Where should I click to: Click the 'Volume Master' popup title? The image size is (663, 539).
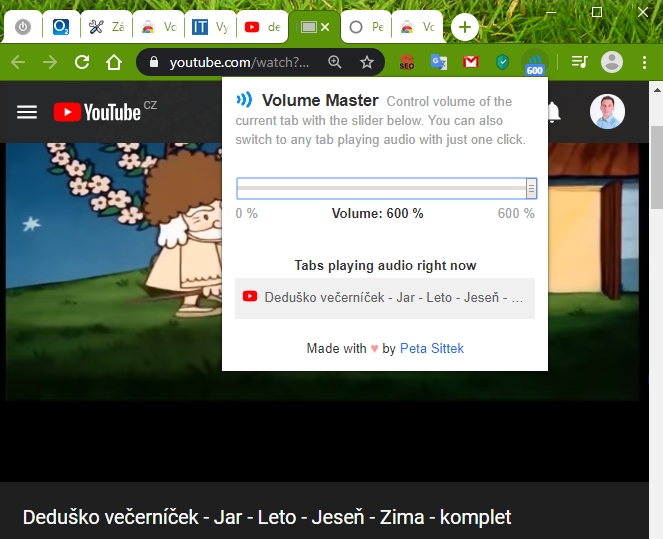pos(320,101)
